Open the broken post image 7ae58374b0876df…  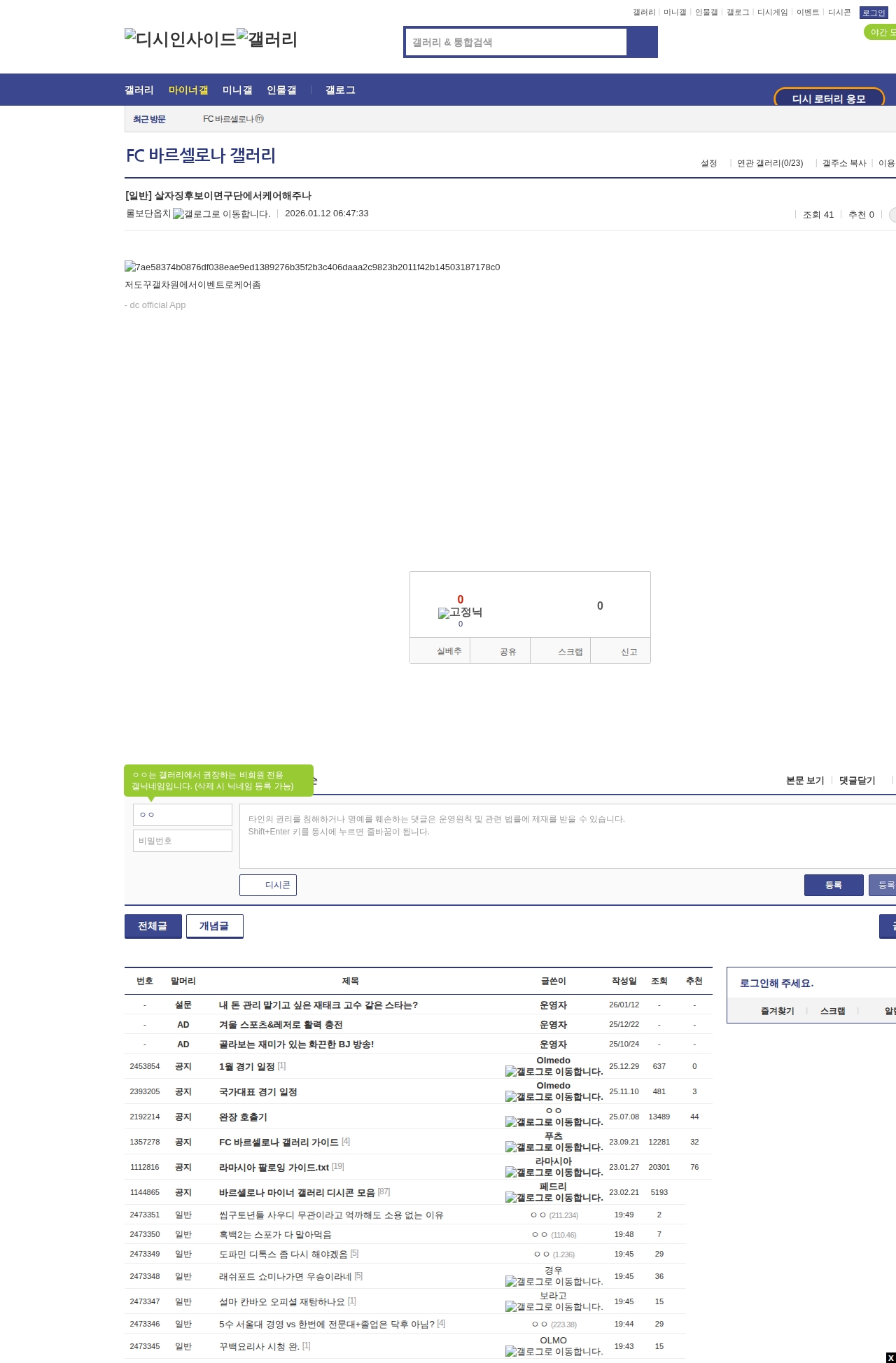(x=312, y=267)
